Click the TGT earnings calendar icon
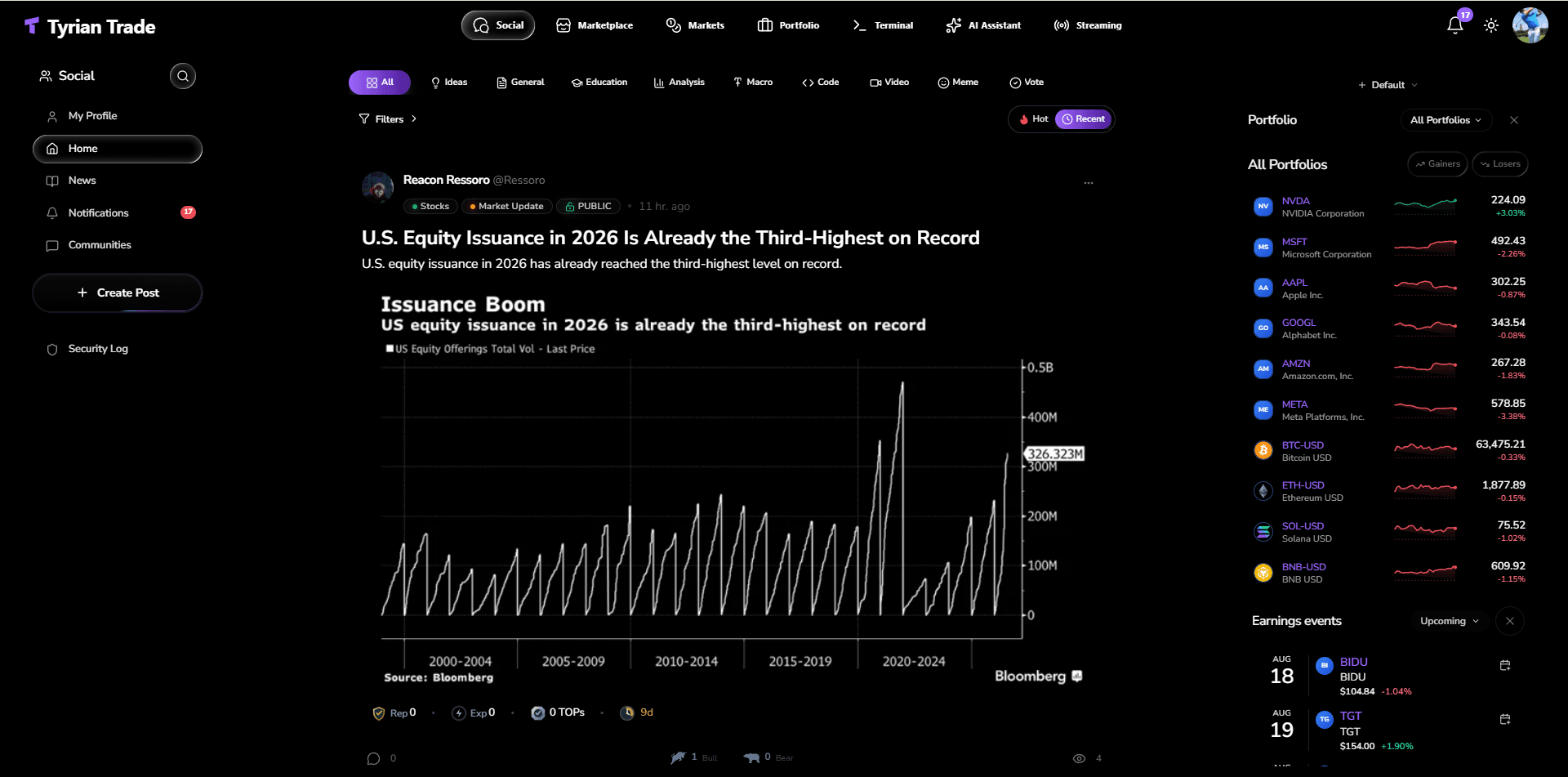Screen dimensions: 1568x777 (x=1505, y=720)
